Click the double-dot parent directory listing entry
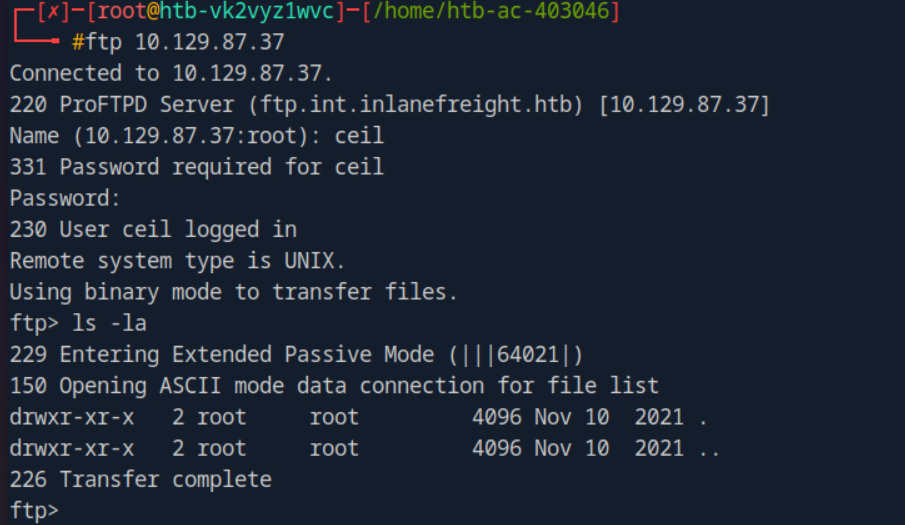 709,448
